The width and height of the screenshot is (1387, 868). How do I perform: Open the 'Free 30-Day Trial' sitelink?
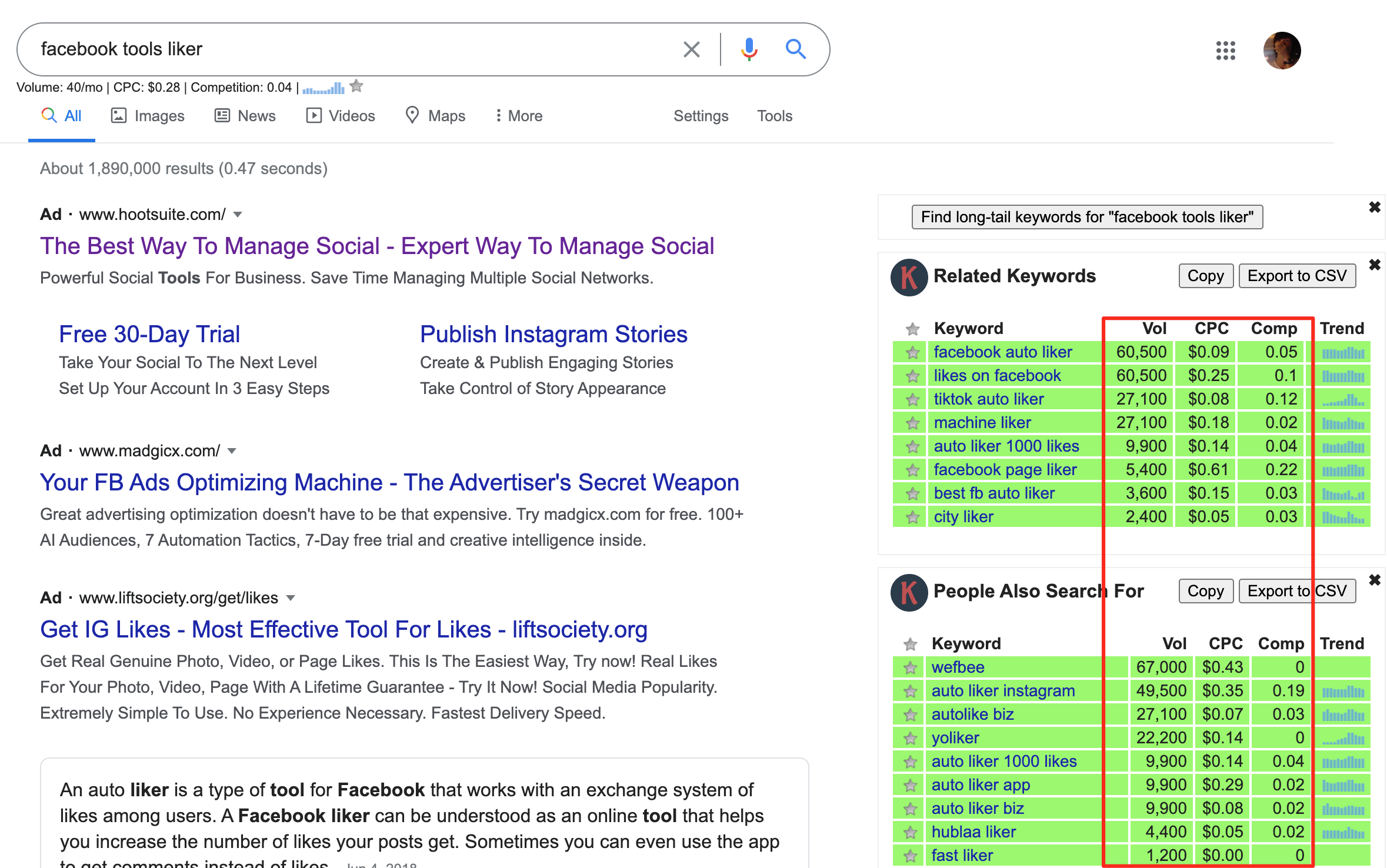pos(149,334)
